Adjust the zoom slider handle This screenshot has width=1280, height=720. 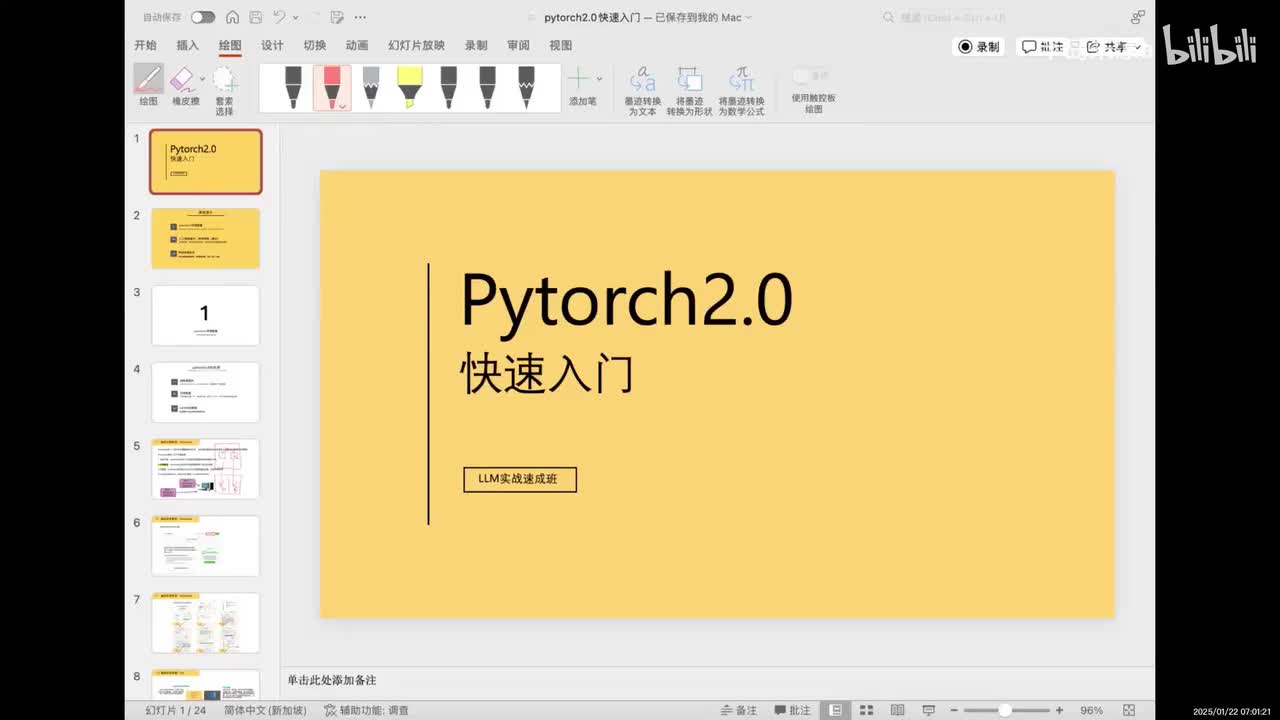1004,710
